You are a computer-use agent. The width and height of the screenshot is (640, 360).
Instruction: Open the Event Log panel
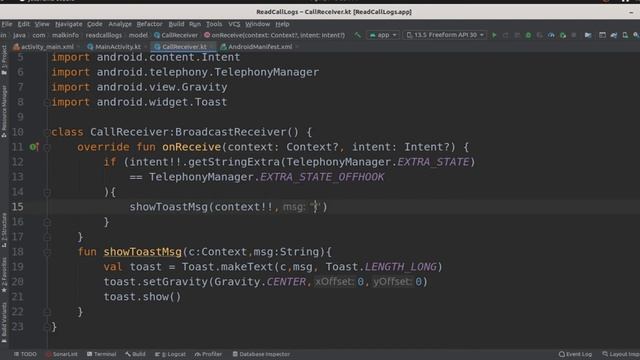pos(575,354)
